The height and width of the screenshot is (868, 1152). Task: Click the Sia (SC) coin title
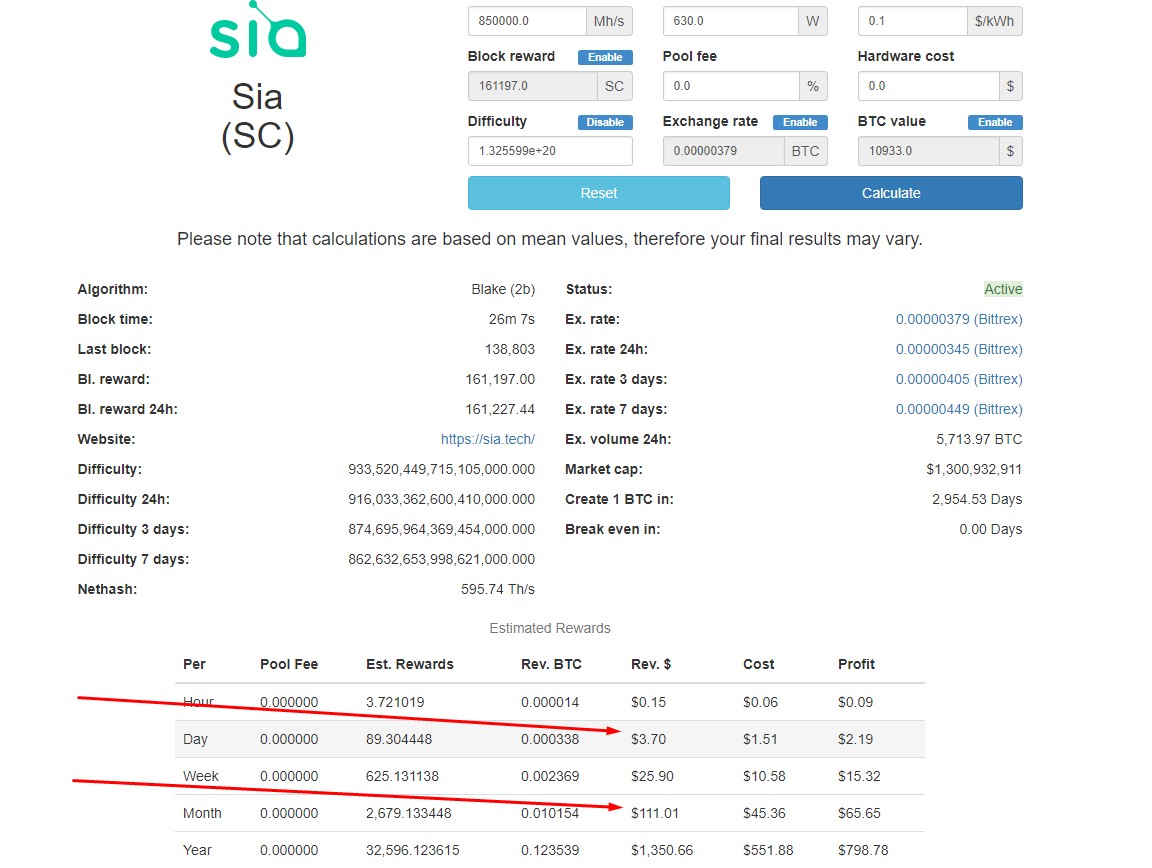click(258, 116)
